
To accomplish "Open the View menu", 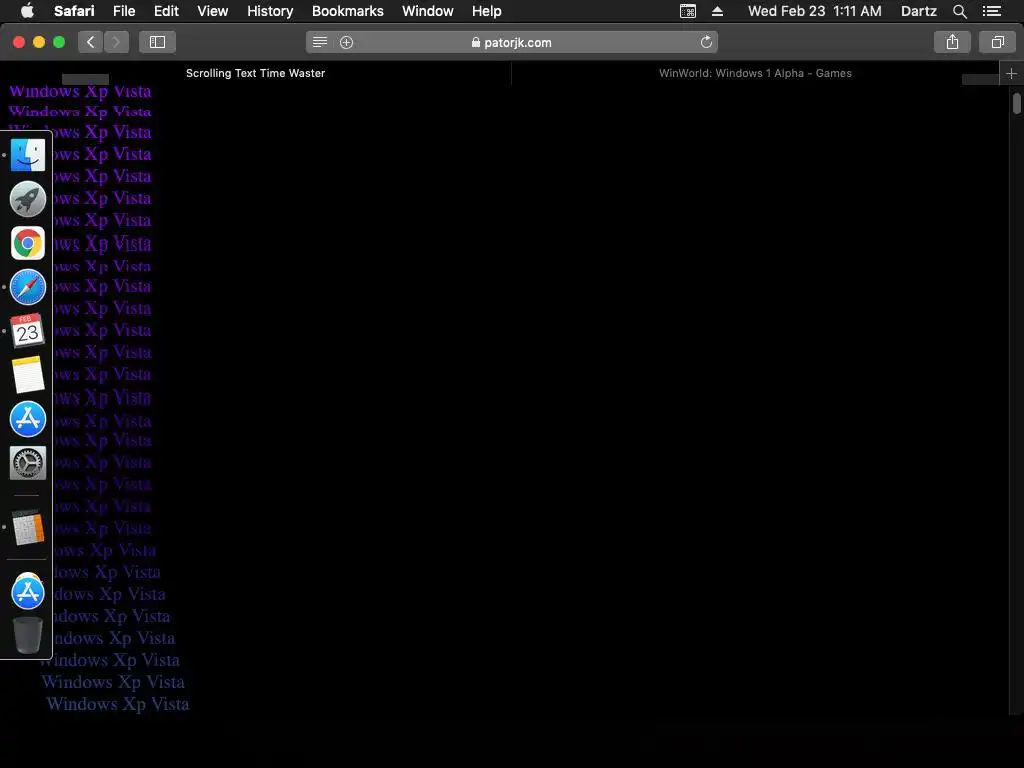I will click(213, 11).
